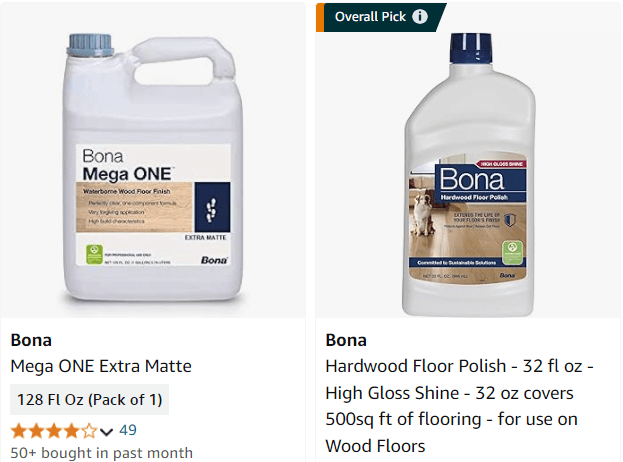
Task: Click the '50+ bought in past month' text
Action: pyautogui.click(x=102, y=453)
